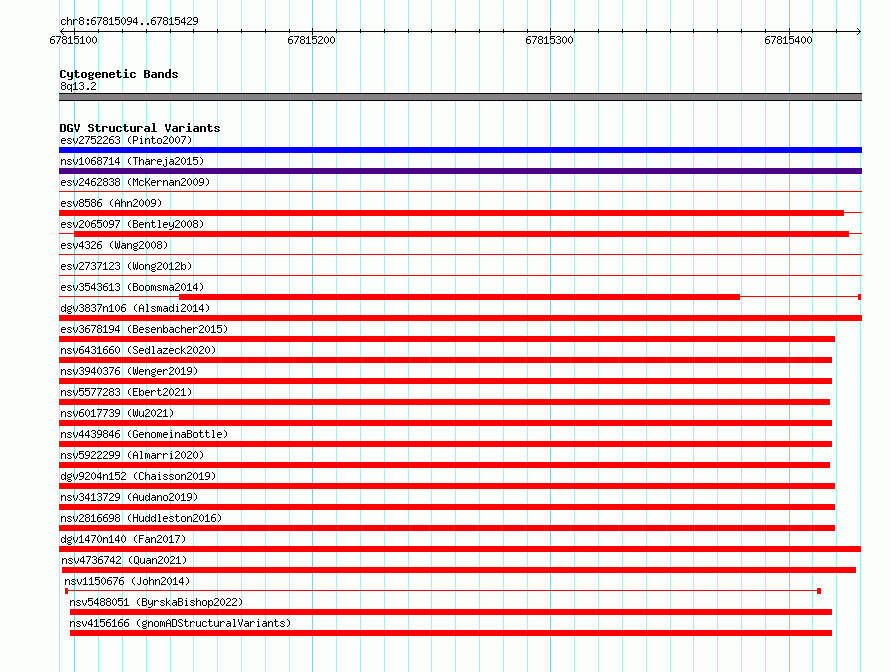Open dgv9204n152 (Chaisson2019) variant
Viewport: 890px width, 672px height.
pyautogui.click(x=138, y=476)
